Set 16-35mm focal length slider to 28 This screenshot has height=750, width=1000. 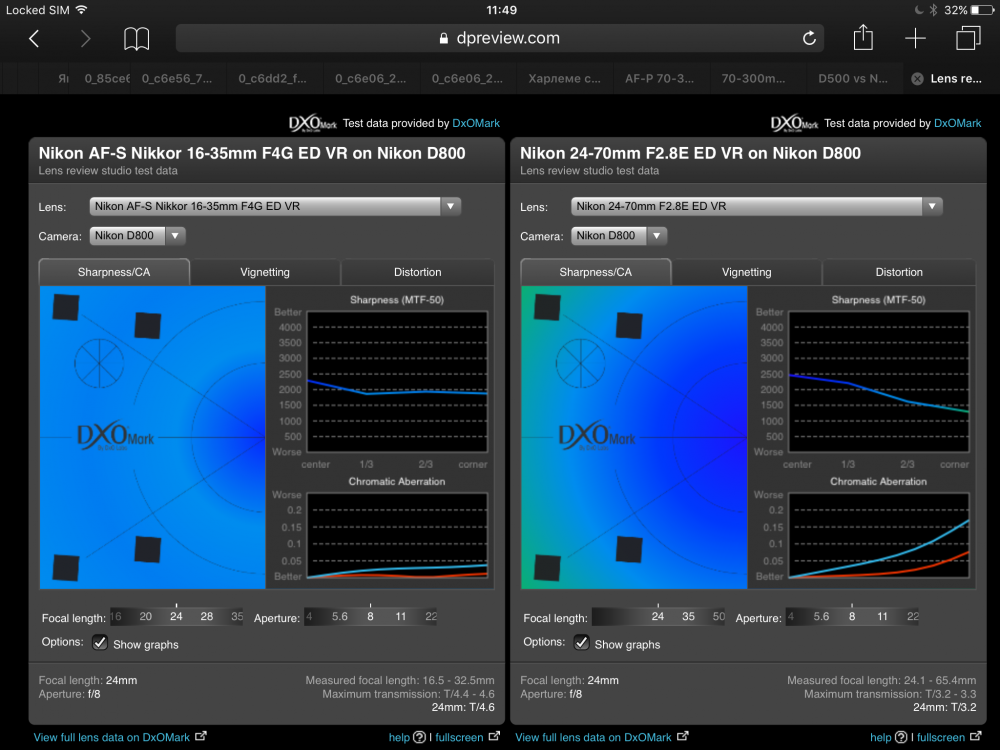[x=207, y=616]
